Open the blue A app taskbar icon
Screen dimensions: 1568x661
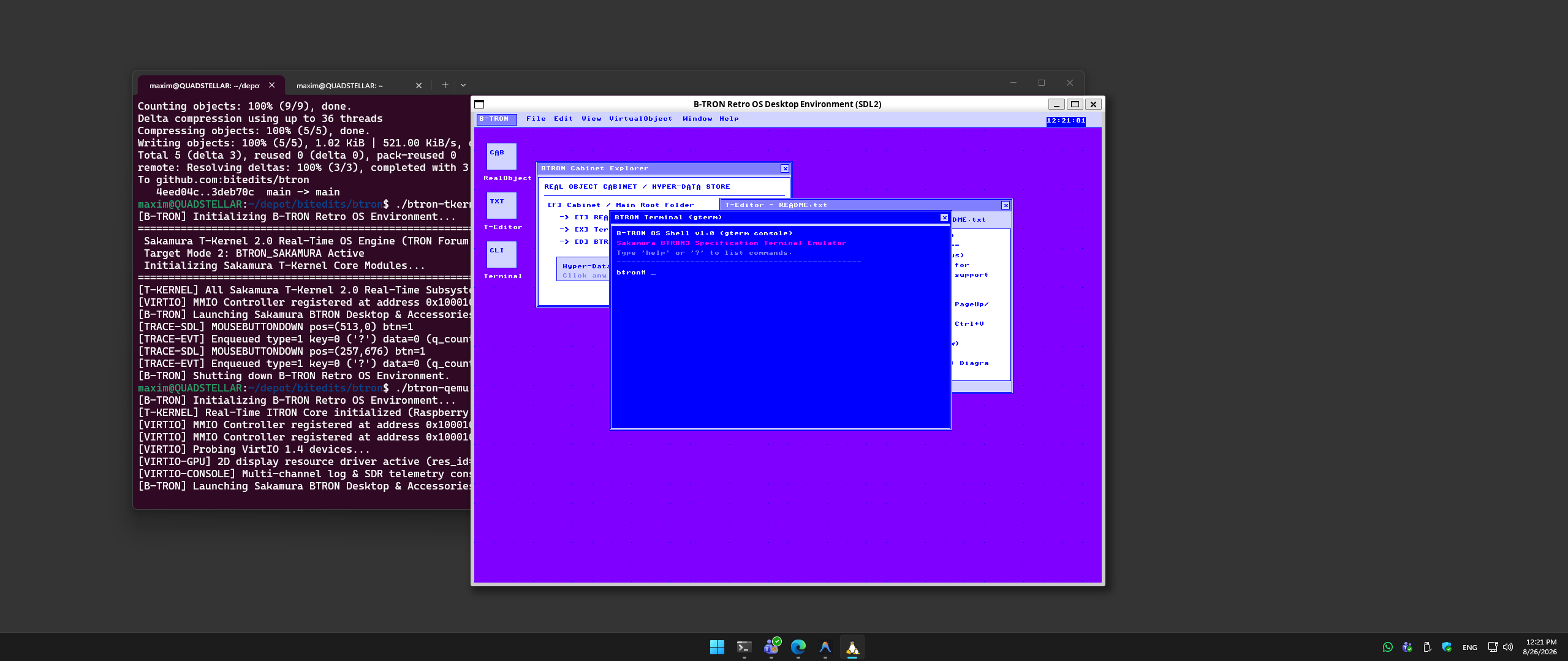click(x=825, y=647)
